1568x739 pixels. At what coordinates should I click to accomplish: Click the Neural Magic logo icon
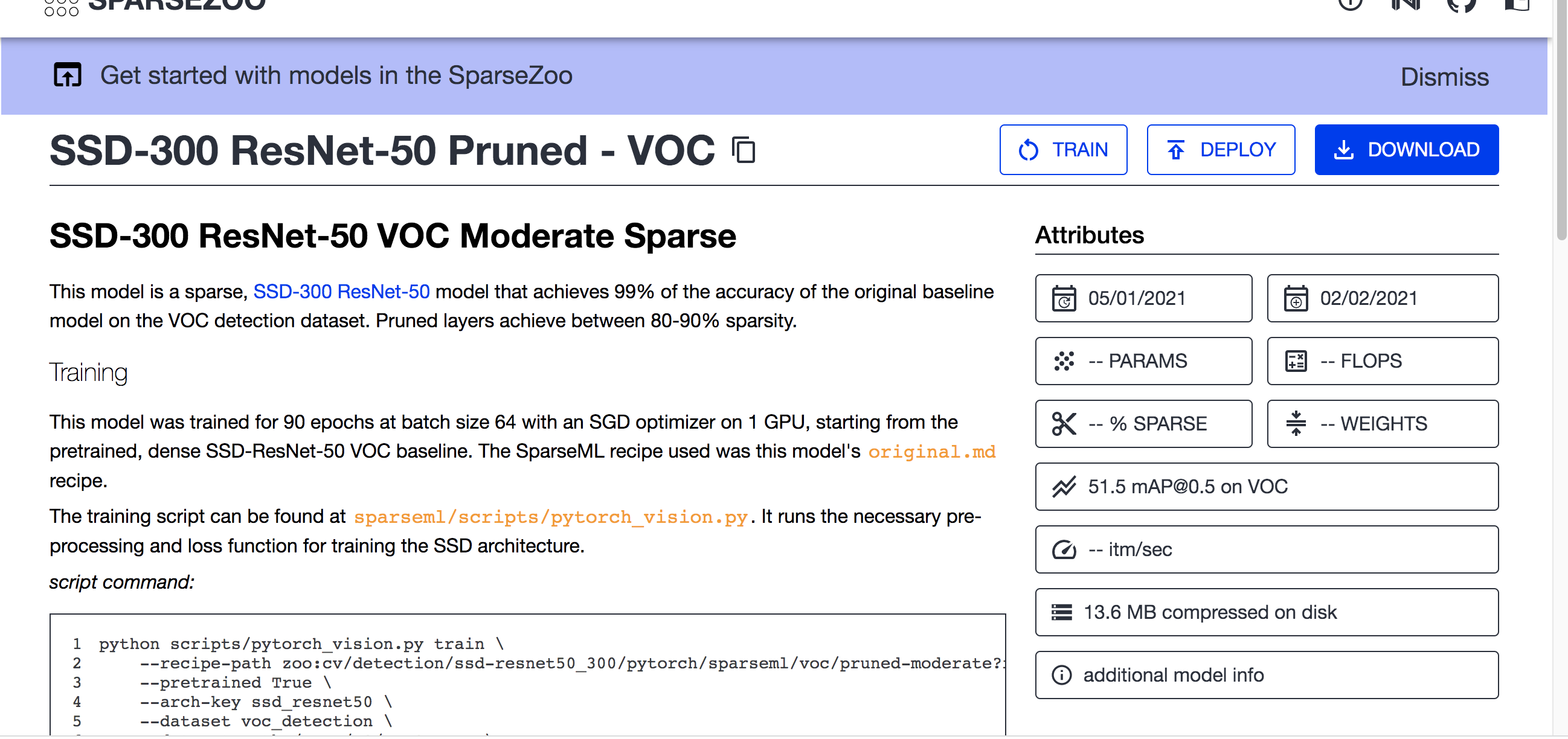(x=1406, y=5)
